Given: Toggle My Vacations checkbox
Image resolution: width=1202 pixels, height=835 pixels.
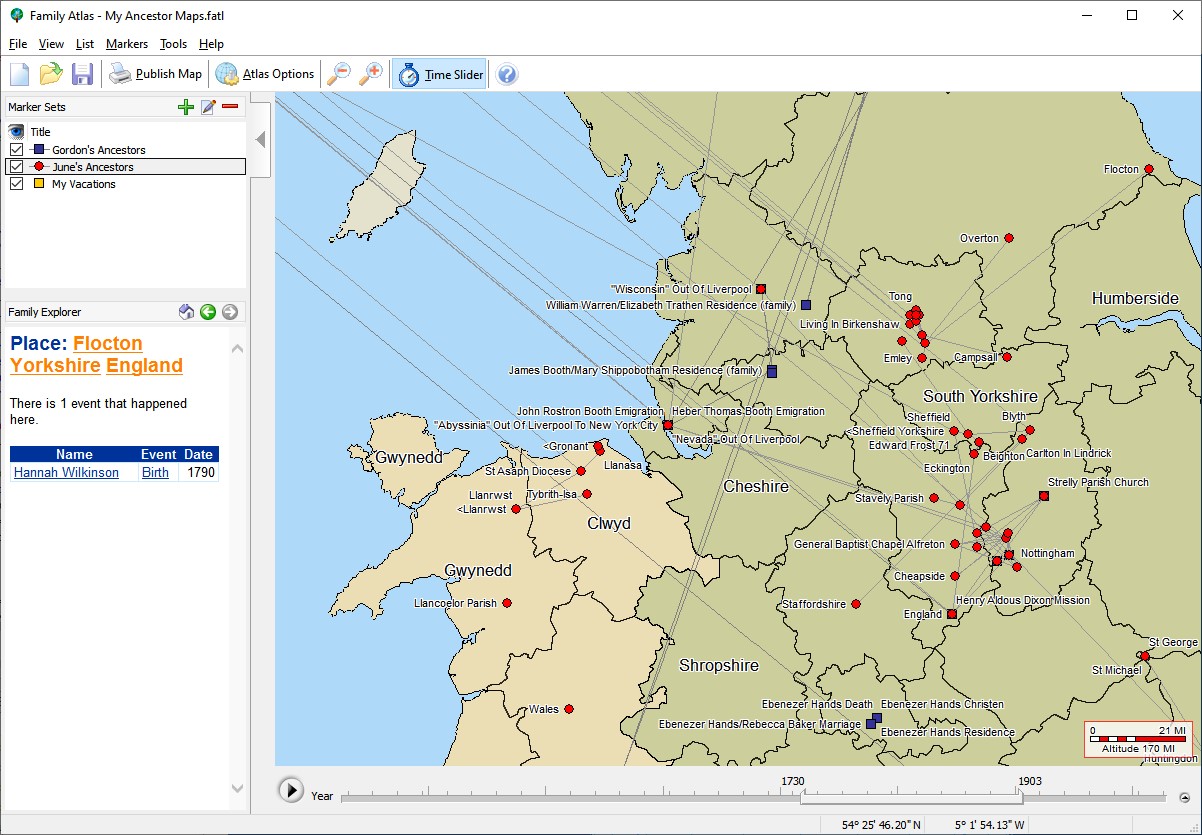Looking at the screenshot, I should pyautogui.click(x=16, y=184).
